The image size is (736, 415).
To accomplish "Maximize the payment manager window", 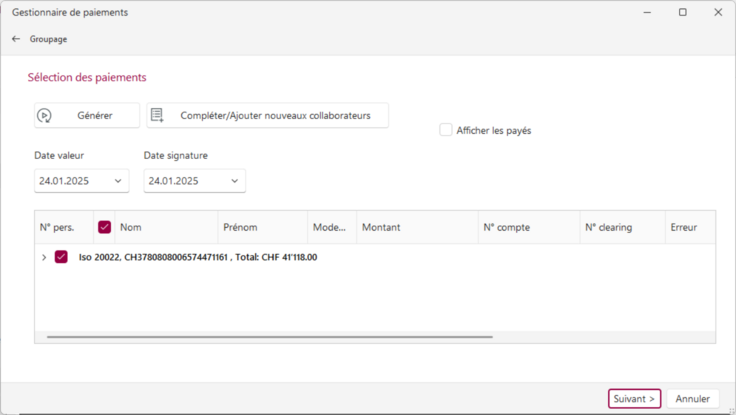I will click(682, 12).
